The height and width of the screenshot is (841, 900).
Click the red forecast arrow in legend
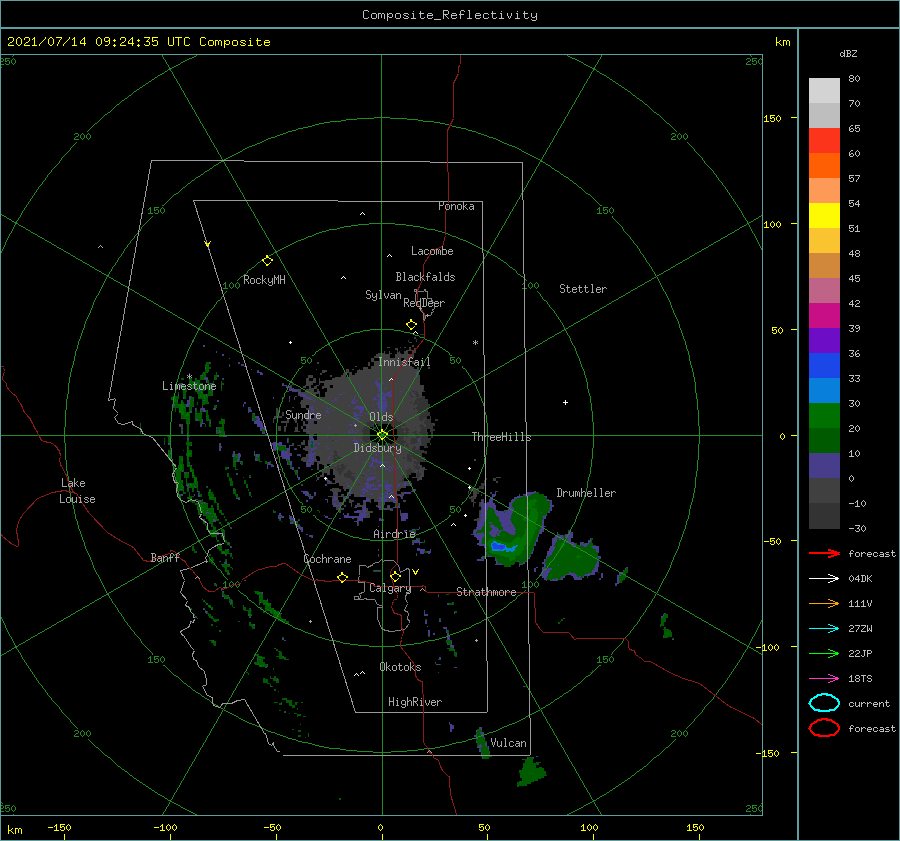pos(824,553)
